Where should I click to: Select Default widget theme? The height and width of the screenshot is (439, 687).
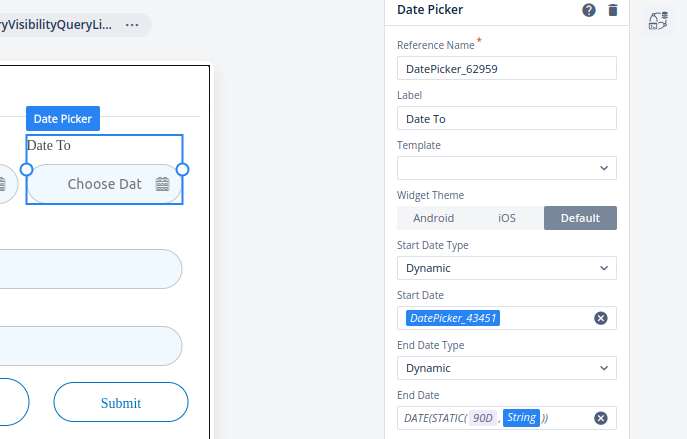(580, 218)
